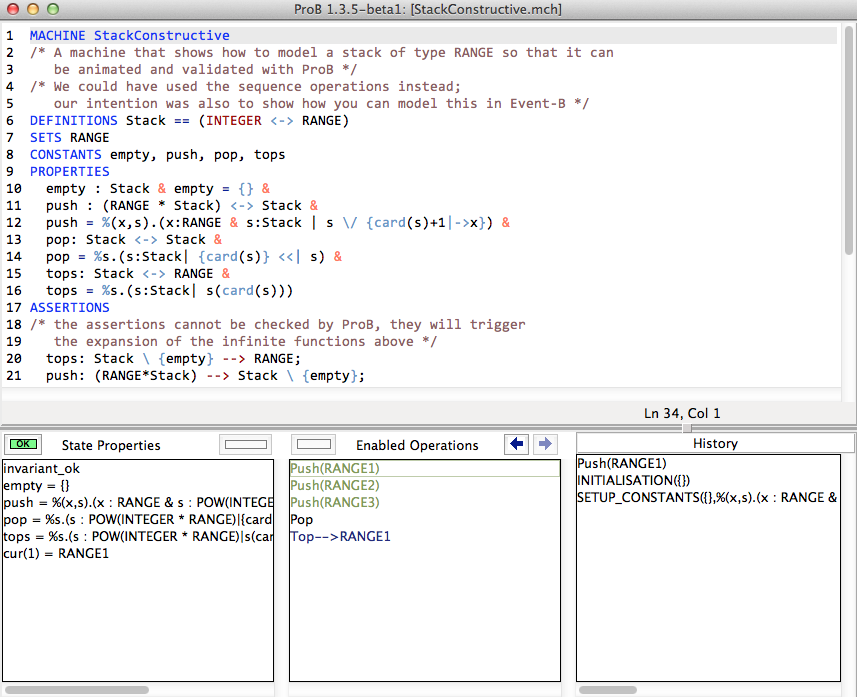Click the History panel horizontal scrollbar
This screenshot has width=857, height=697.
[x=608, y=690]
